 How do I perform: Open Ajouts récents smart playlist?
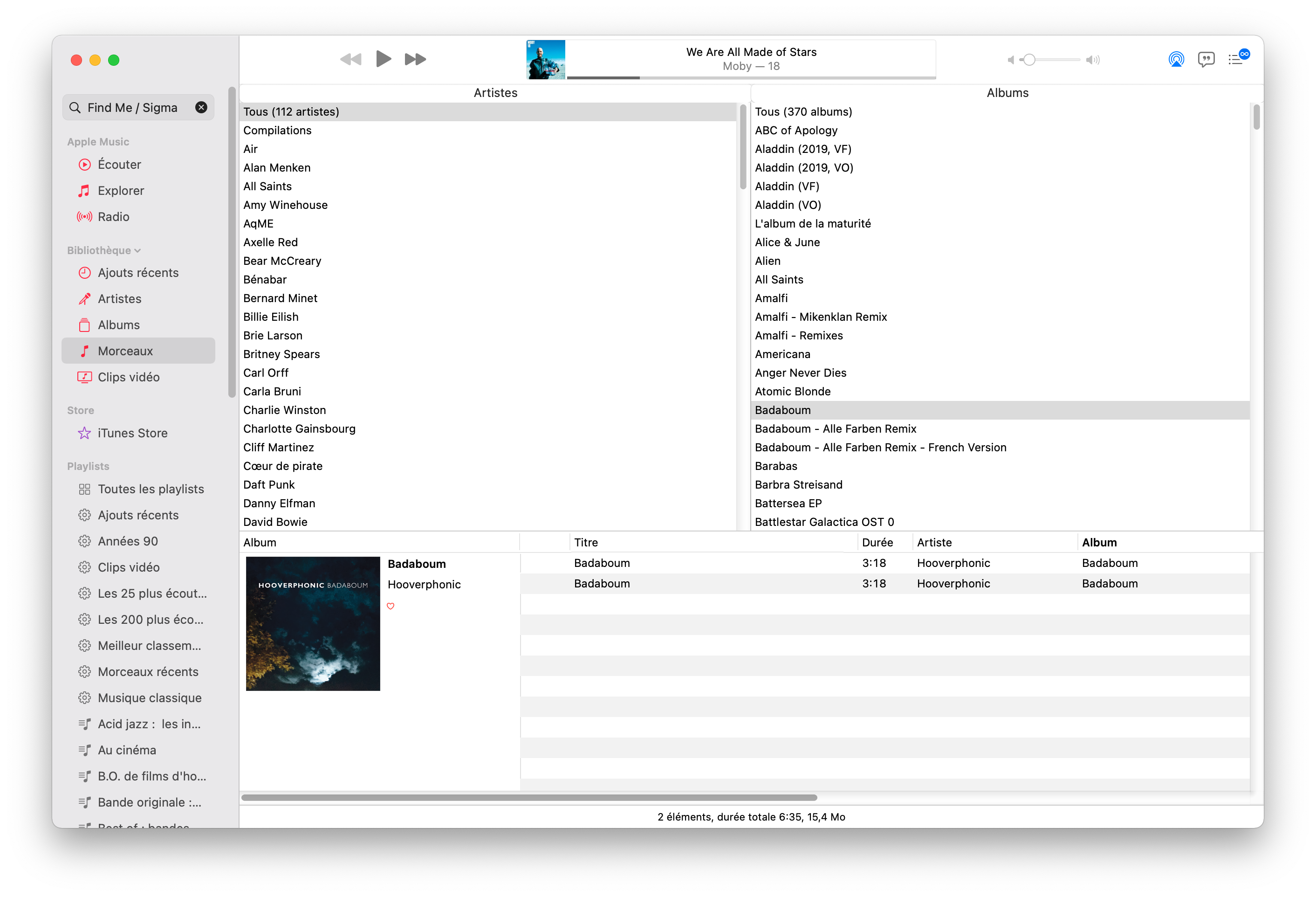click(139, 515)
